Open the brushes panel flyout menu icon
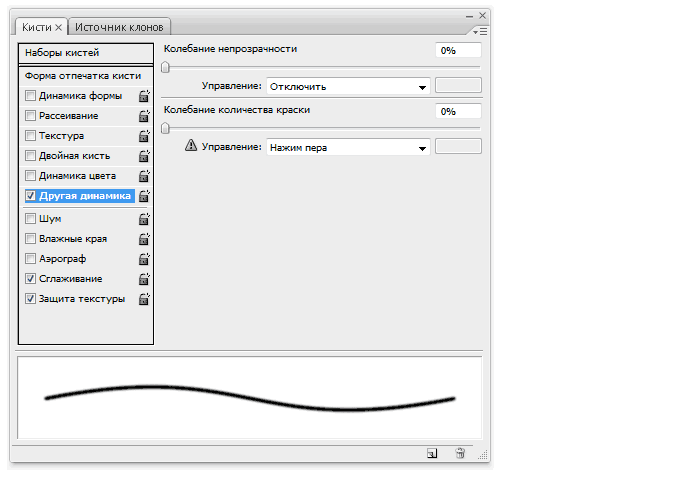697x477 pixels. [482, 32]
